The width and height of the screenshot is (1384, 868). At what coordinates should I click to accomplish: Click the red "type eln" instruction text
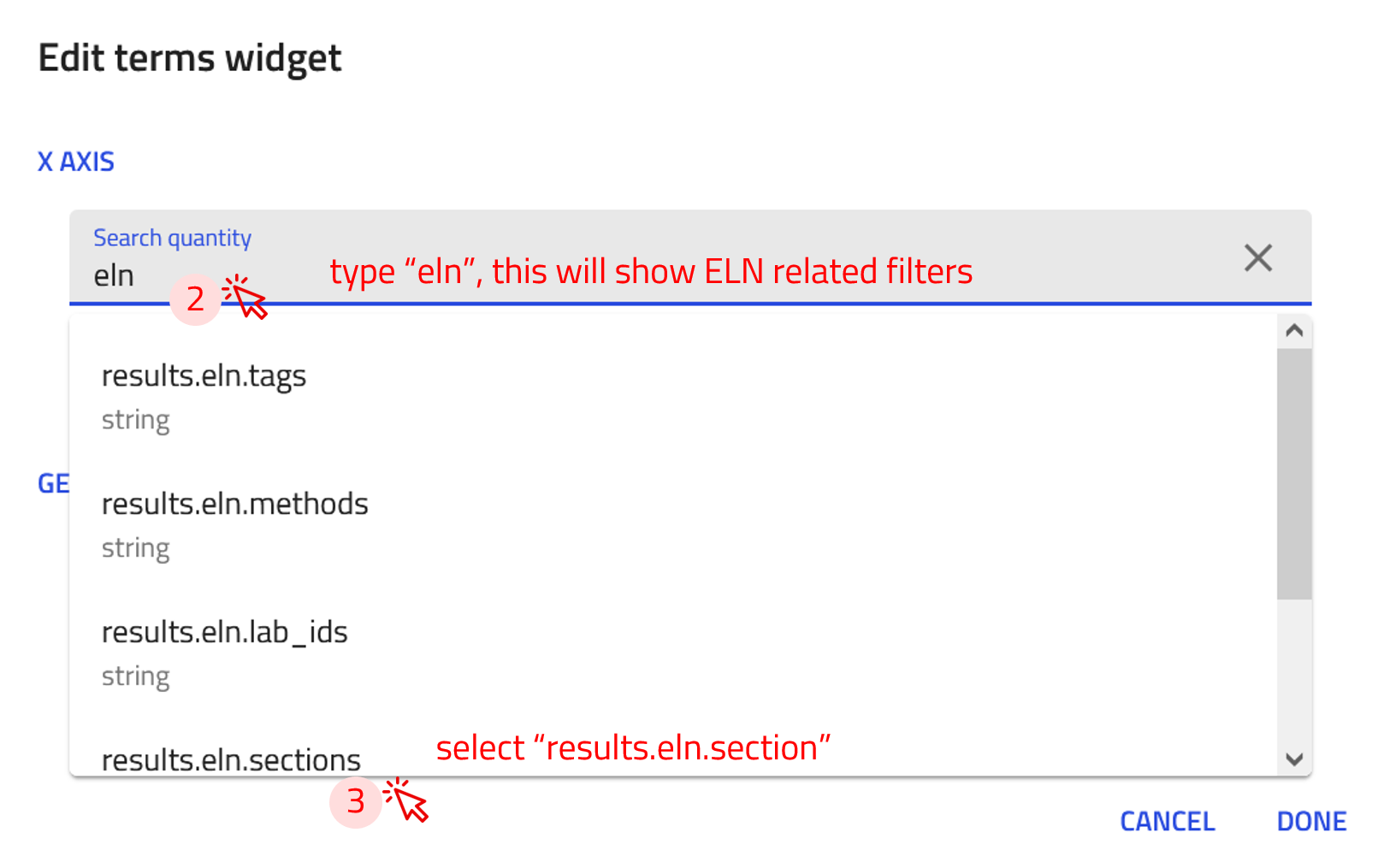coord(651,272)
